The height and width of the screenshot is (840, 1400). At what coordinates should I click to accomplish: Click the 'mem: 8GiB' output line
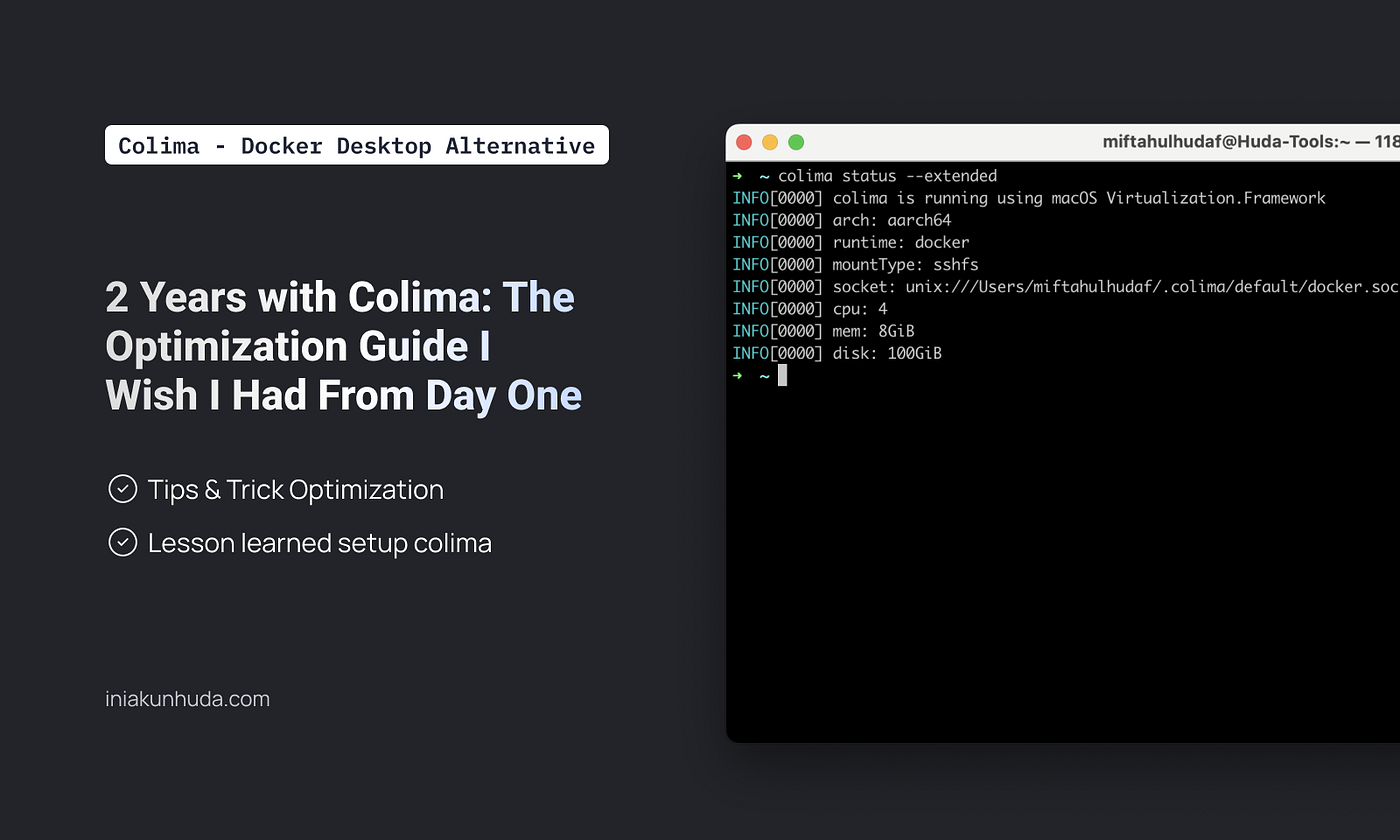(824, 331)
